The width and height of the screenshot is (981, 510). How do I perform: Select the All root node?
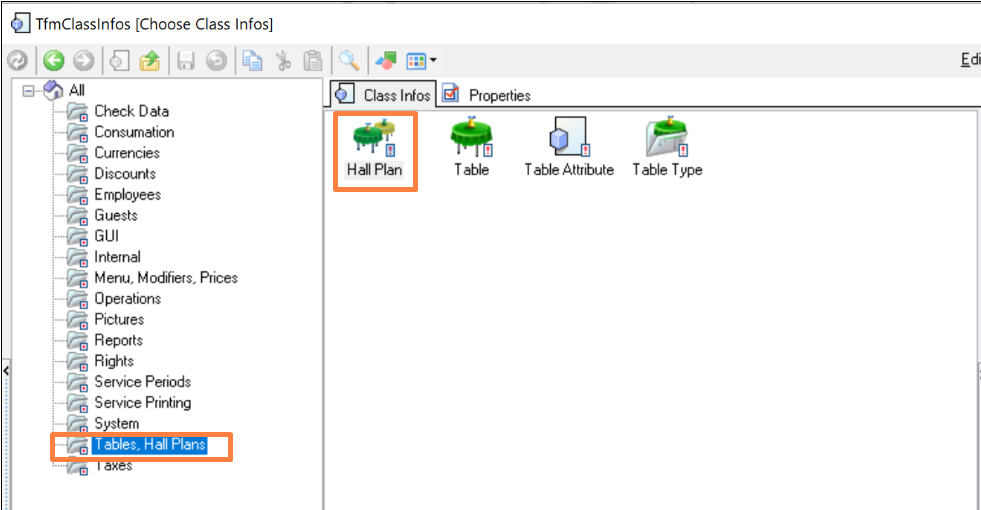(76, 90)
